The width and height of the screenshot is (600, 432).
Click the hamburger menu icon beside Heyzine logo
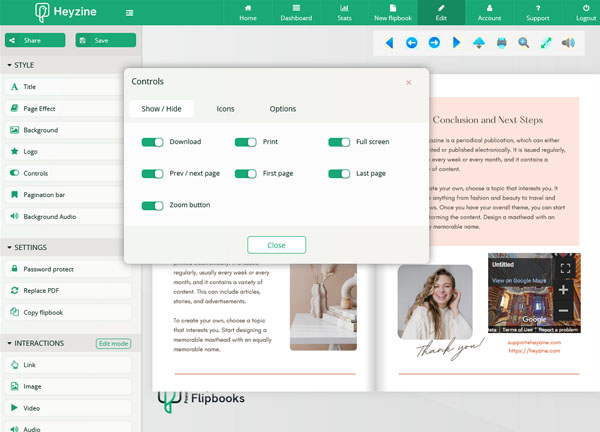(130, 13)
